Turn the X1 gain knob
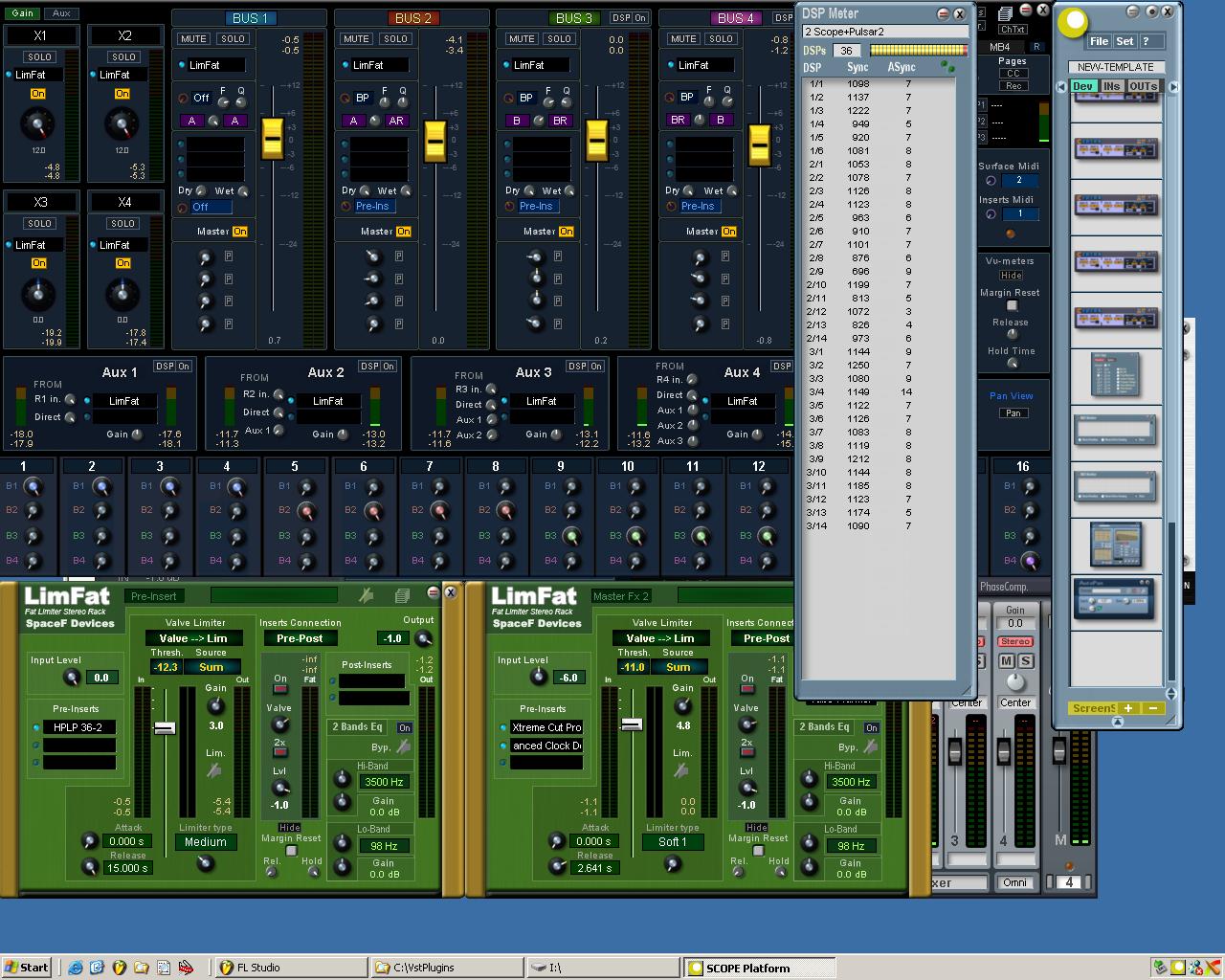The image size is (1225, 980). point(37,123)
